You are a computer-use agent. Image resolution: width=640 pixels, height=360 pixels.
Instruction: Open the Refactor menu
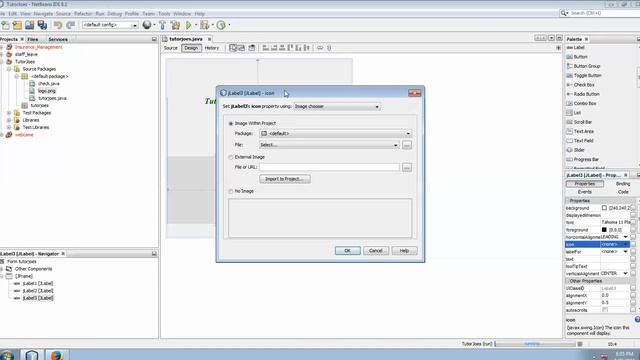pos(83,13)
